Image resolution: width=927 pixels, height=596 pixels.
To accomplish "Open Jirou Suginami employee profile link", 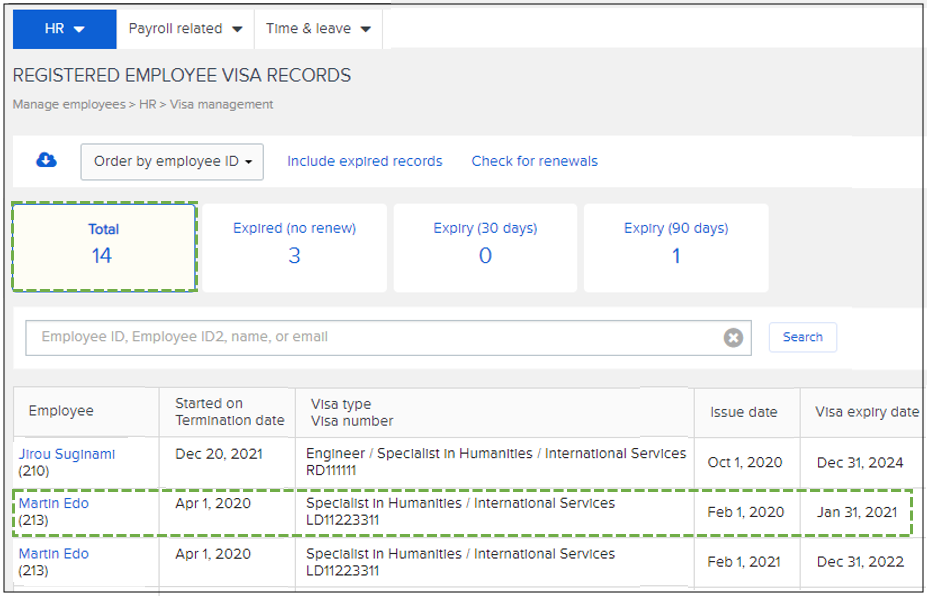I will [67, 454].
